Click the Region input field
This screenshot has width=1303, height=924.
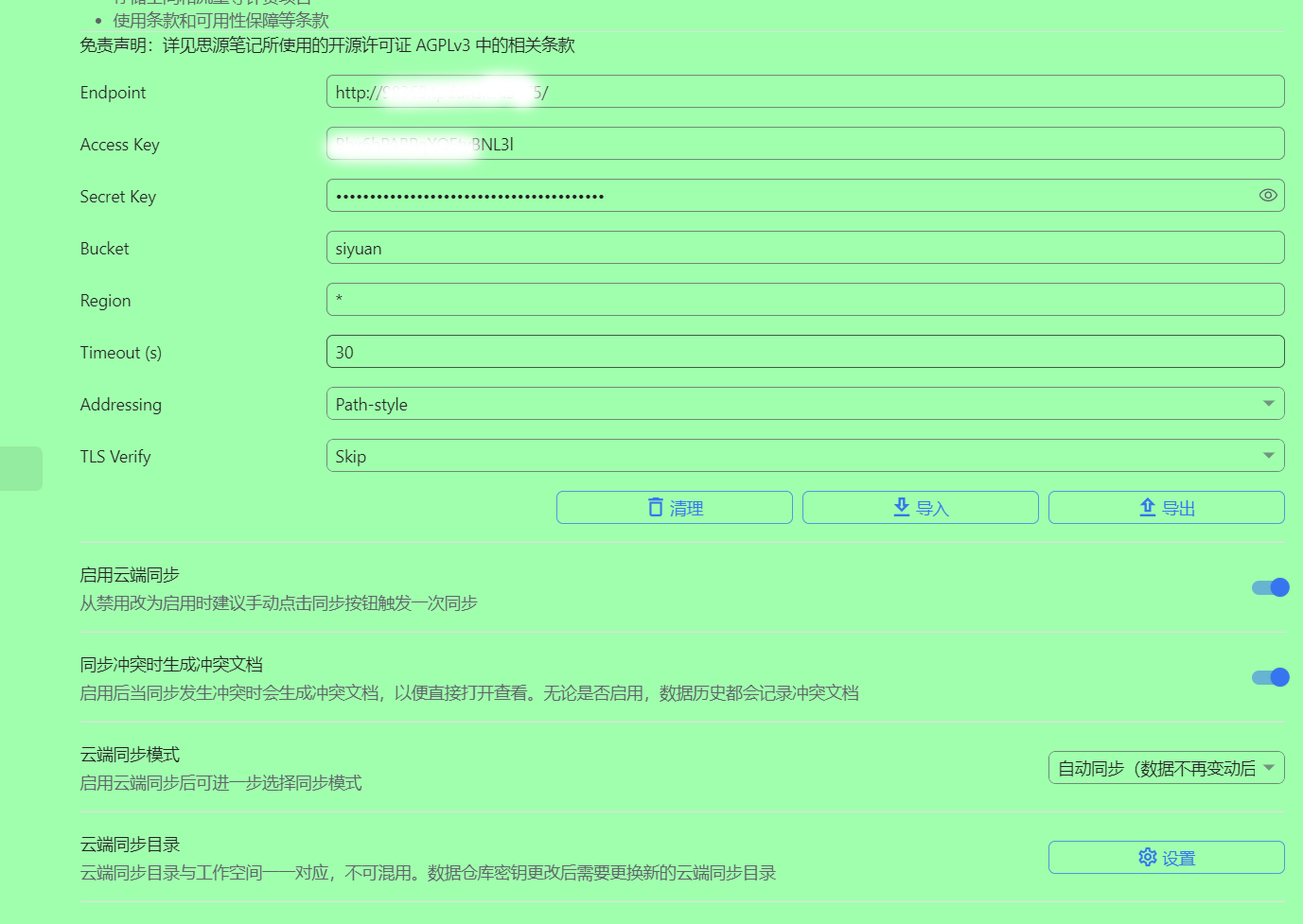[804, 299]
